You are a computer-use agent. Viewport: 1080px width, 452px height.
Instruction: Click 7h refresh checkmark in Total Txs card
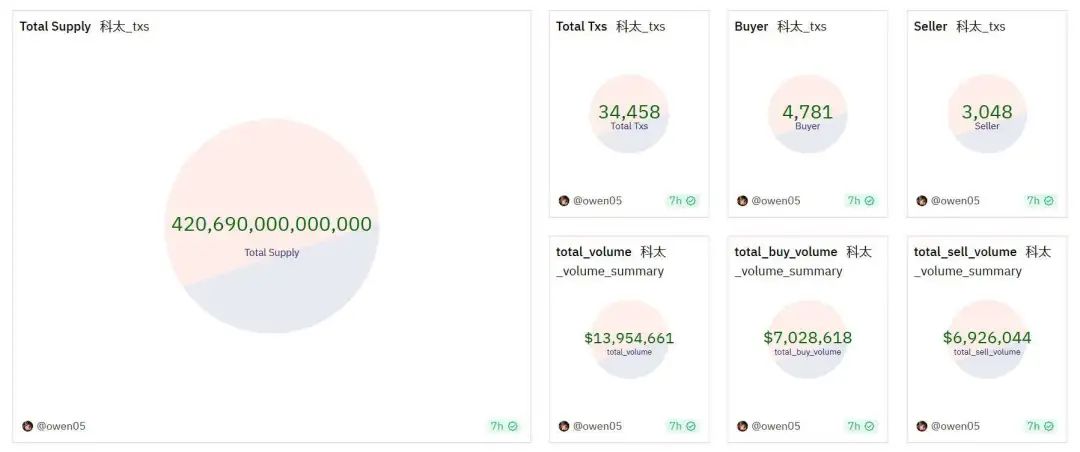point(691,201)
